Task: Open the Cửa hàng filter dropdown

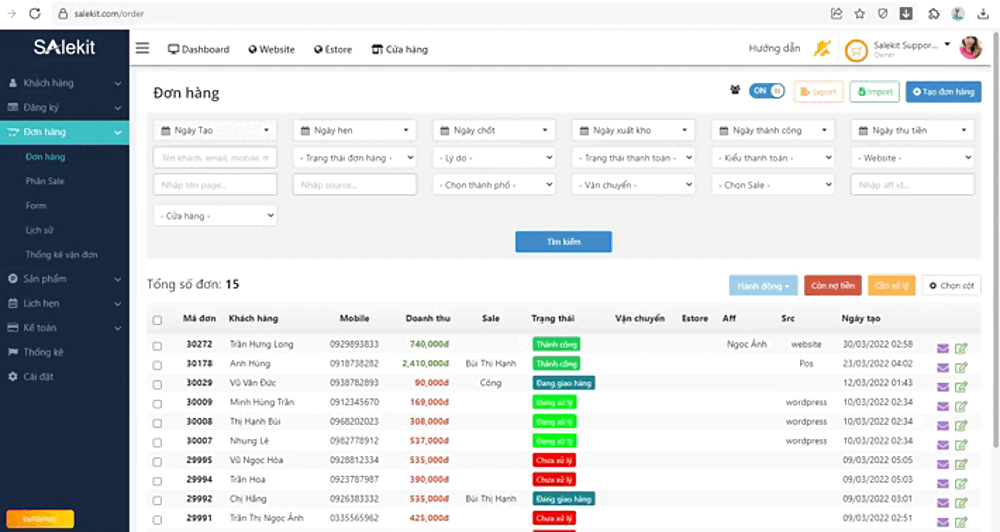Action: pos(215,216)
